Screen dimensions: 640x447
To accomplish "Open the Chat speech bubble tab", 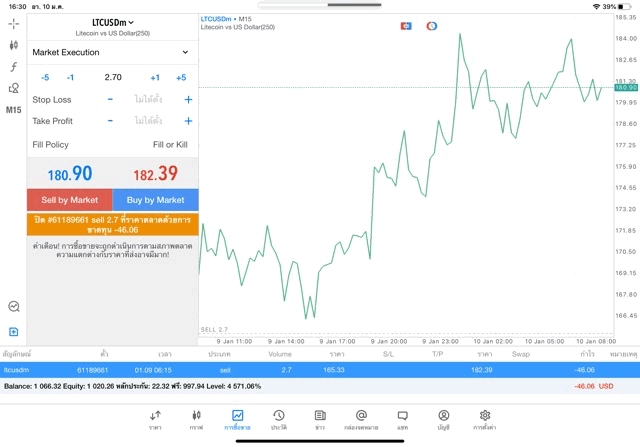I will (x=402, y=420).
